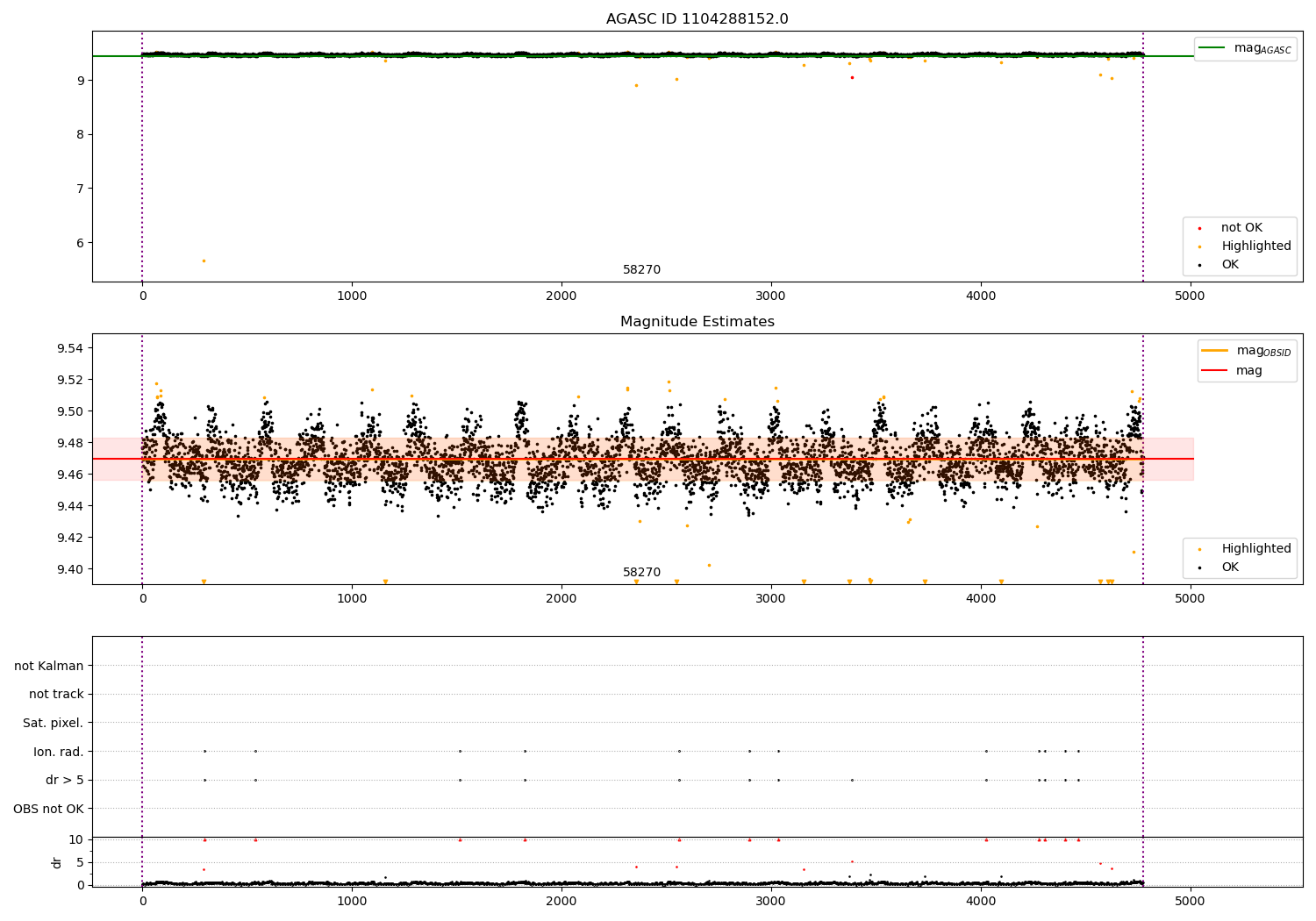Click the 9.48 y-axis tick label
This screenshot has width=1316, height=921.
70,443
